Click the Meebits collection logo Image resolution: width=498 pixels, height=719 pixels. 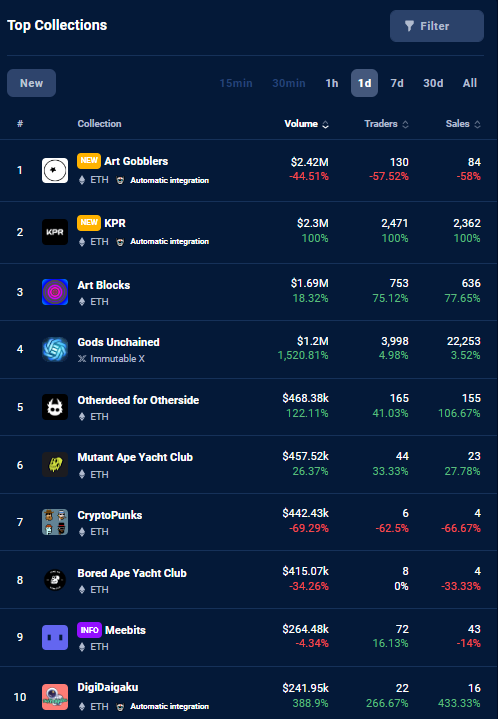(55, 637)
